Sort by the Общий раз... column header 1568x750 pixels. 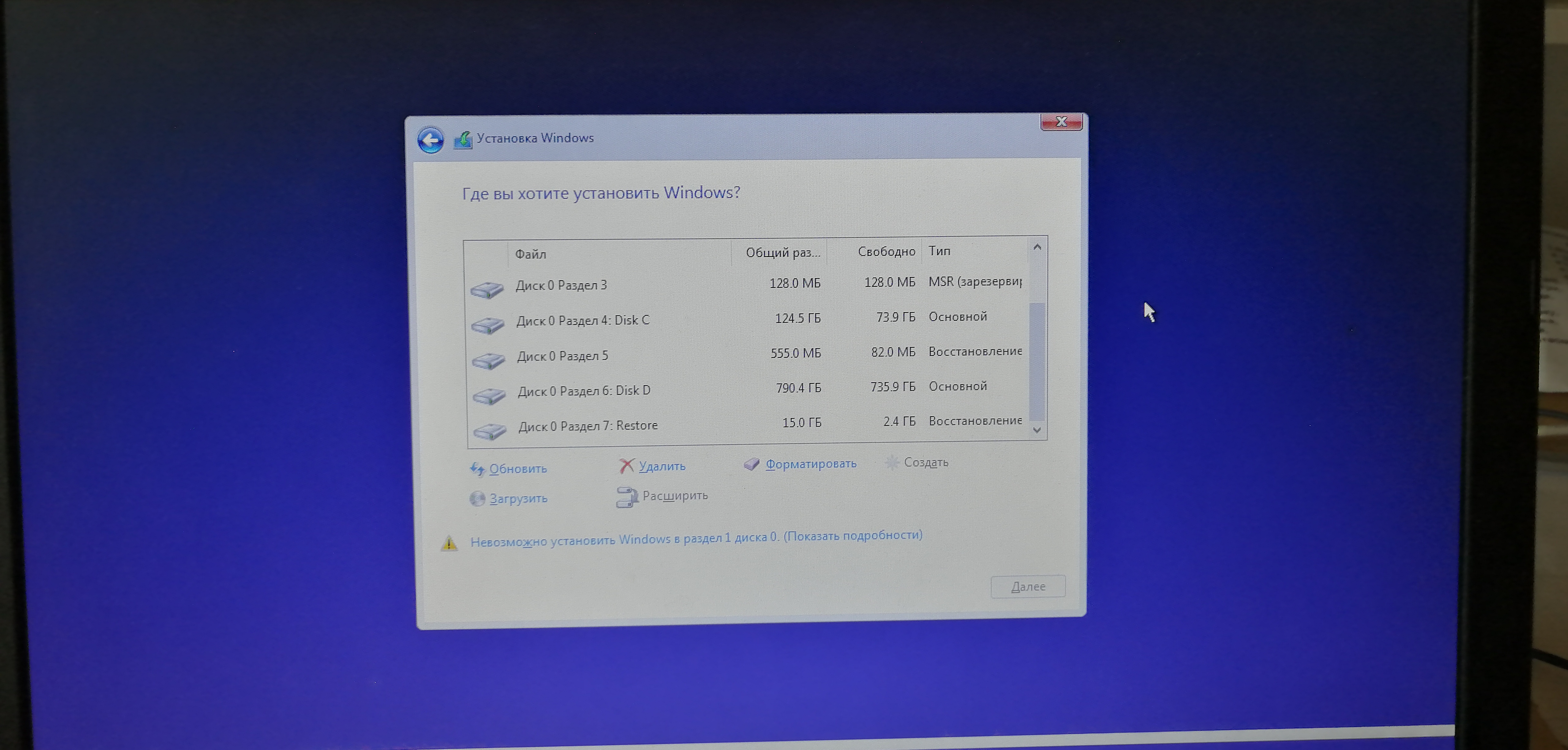[x=779, y=252]
